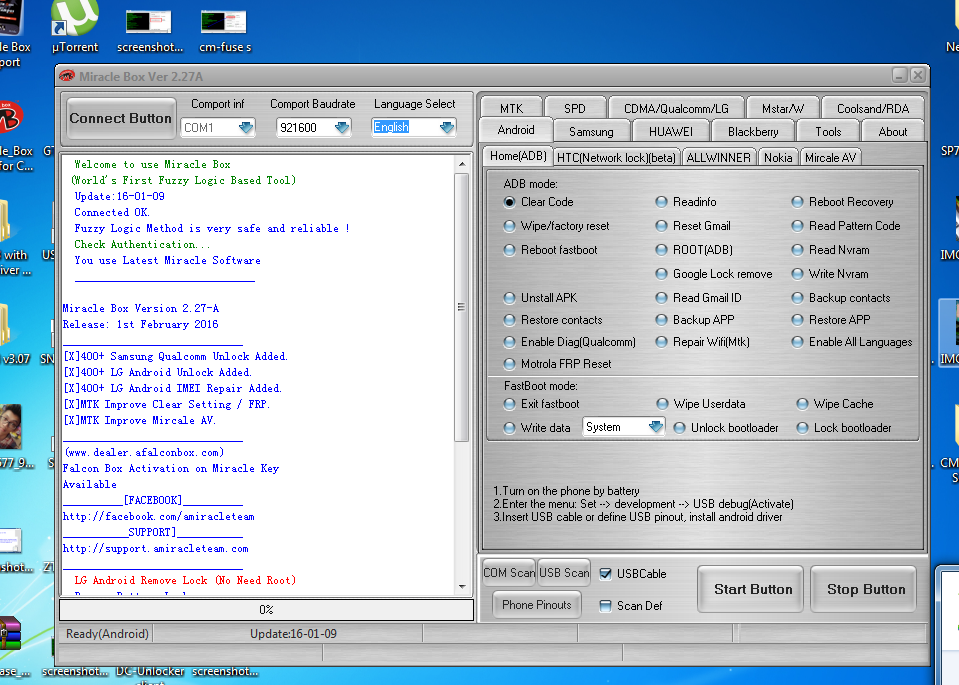The image size is (959, 685).
Task: Click the log scrollbar down arrow
Action: tap(462, 587)
